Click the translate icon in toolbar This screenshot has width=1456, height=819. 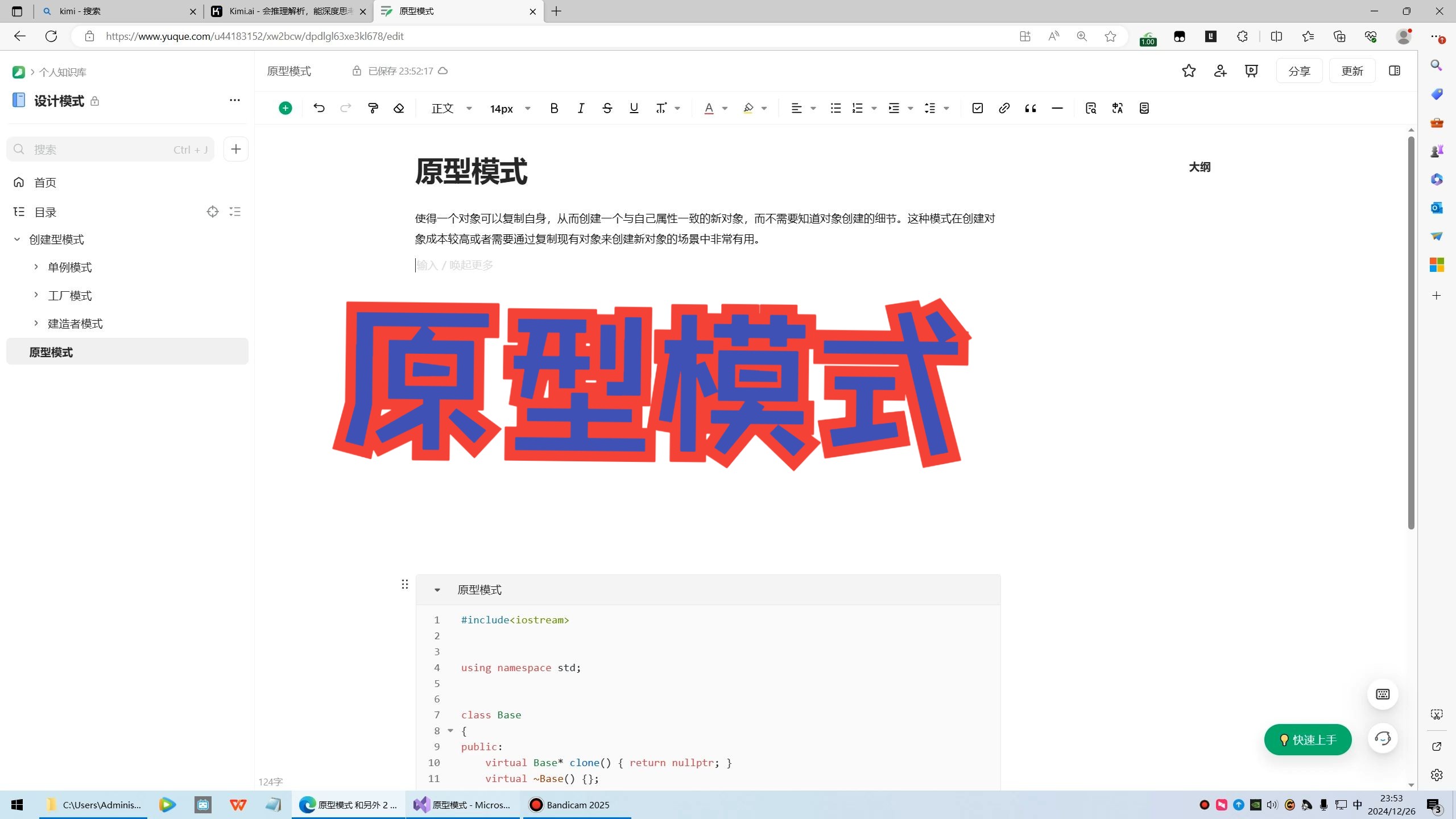(1118, 108)
